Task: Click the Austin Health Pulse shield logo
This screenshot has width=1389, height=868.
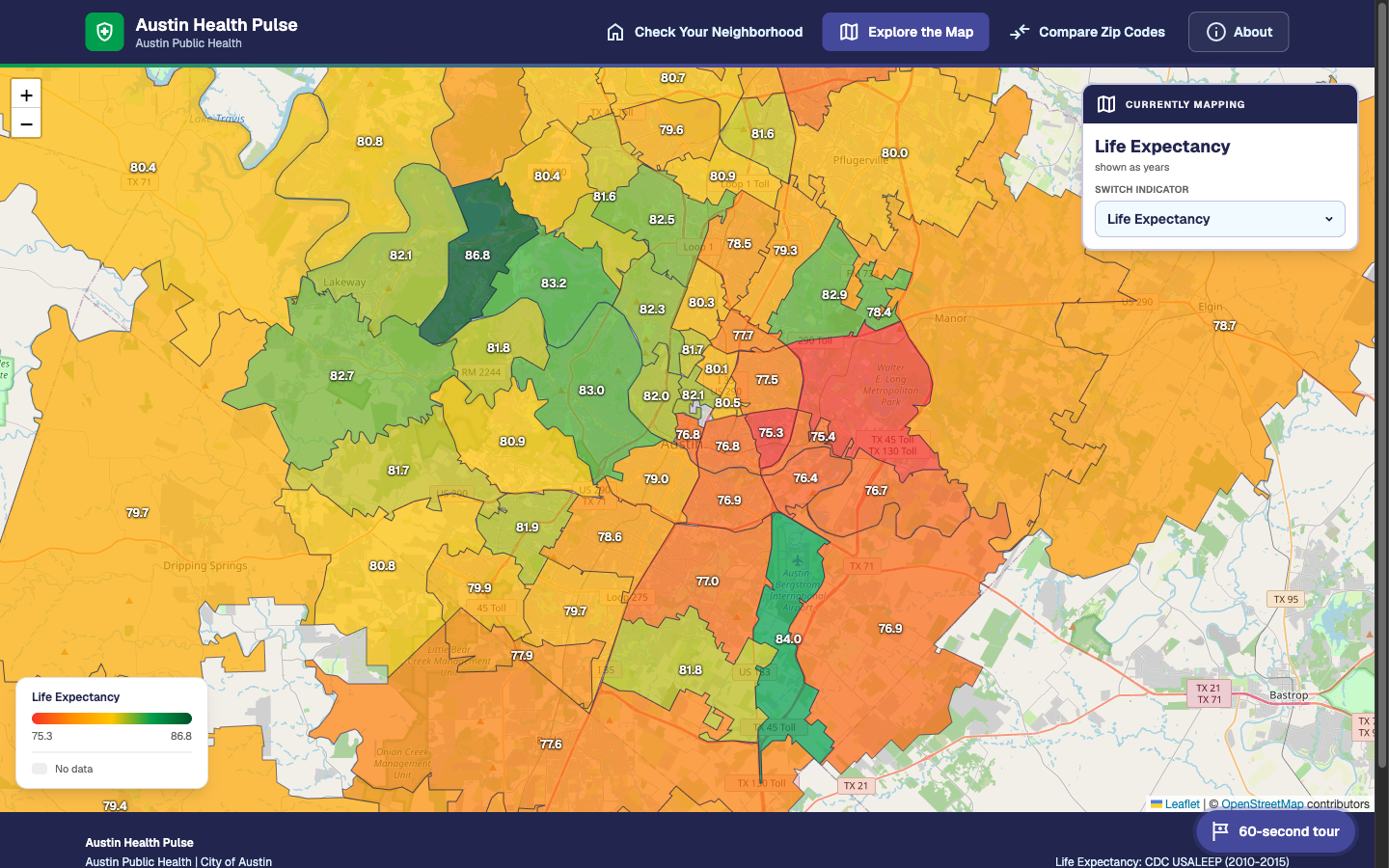Action: point(104,32)
